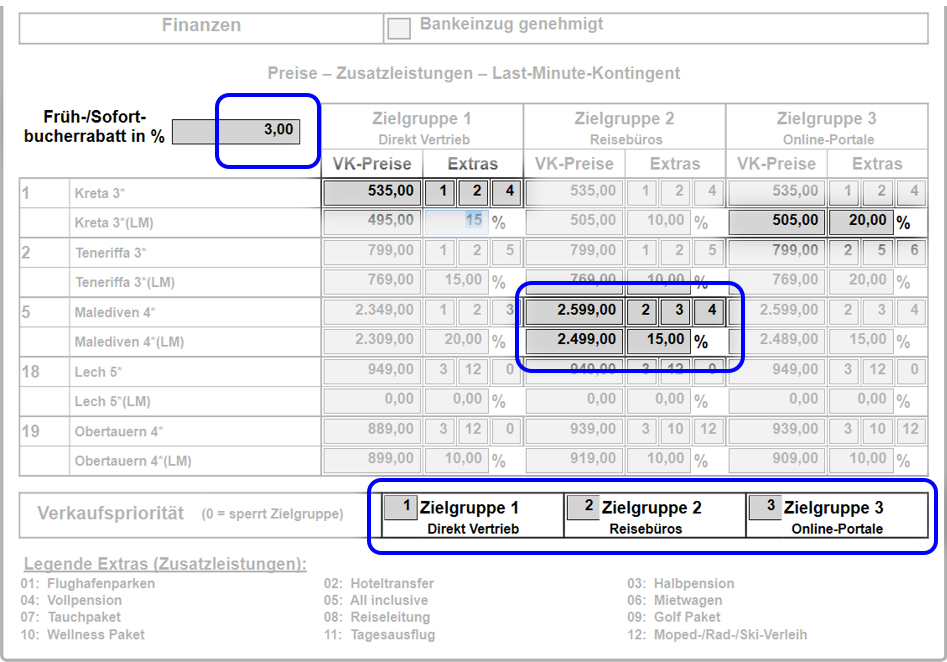Screen dimensions: 947x662
Task: Select Kreta 3* VK-Preis field for Zielgruppe 1
Action: [x=372, y=192]
